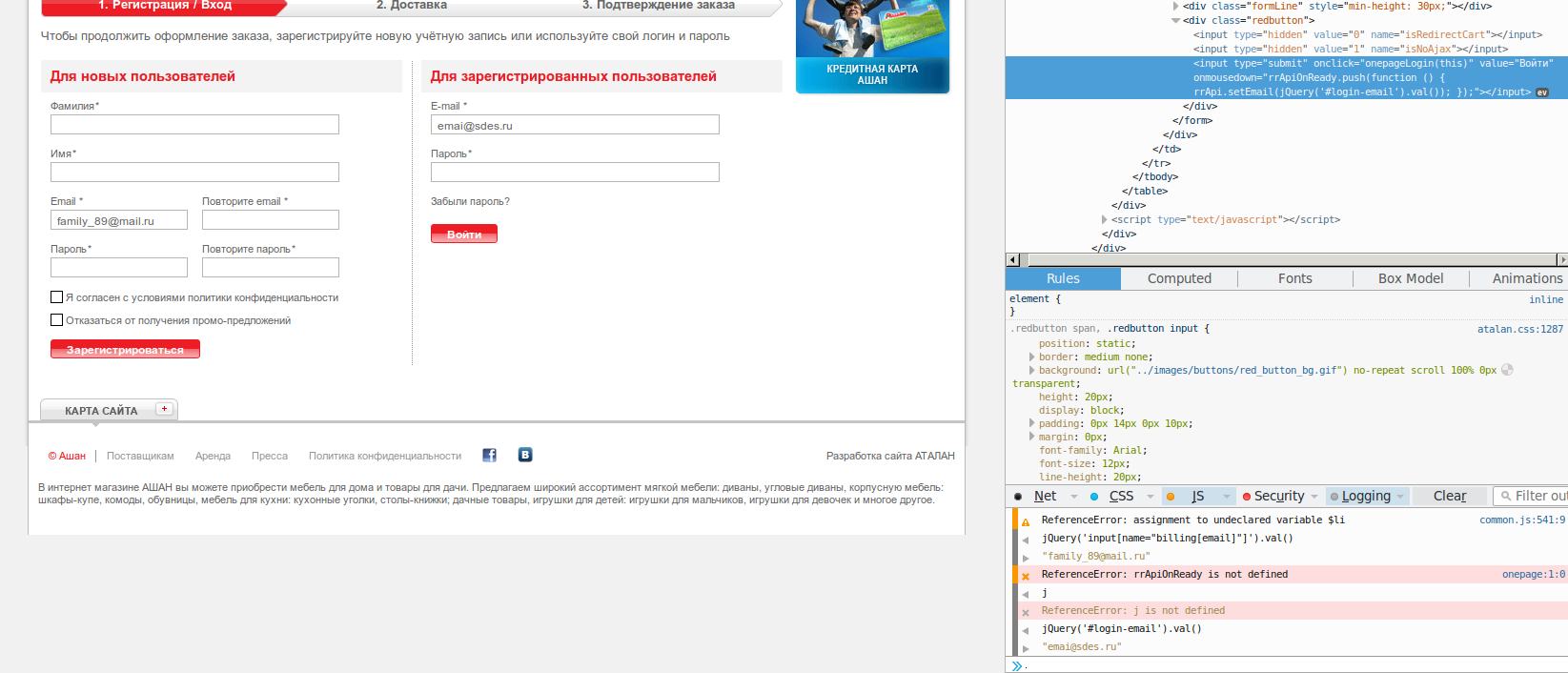This screenshot has width=1568, height=673.
Task: Click the console prompt chevrons icon
Action: point(1017,665)
